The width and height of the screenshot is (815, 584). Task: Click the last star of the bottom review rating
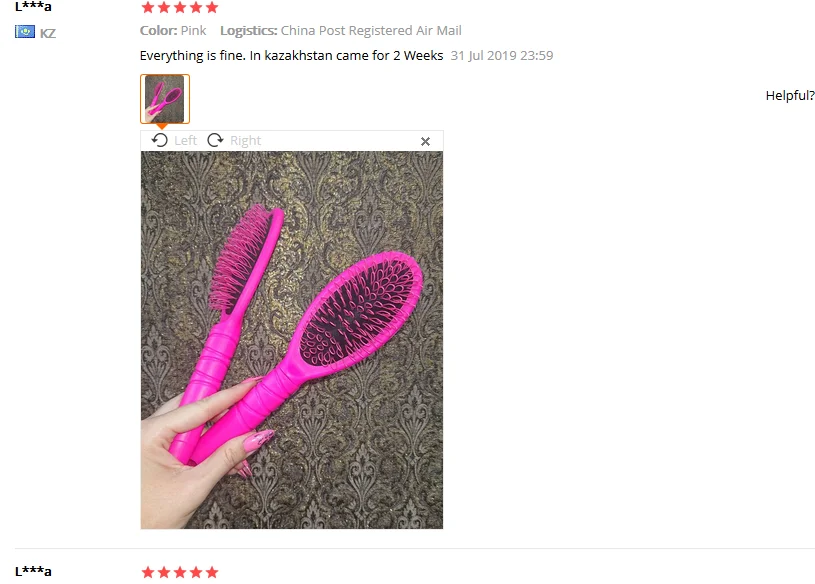[212, 572]
